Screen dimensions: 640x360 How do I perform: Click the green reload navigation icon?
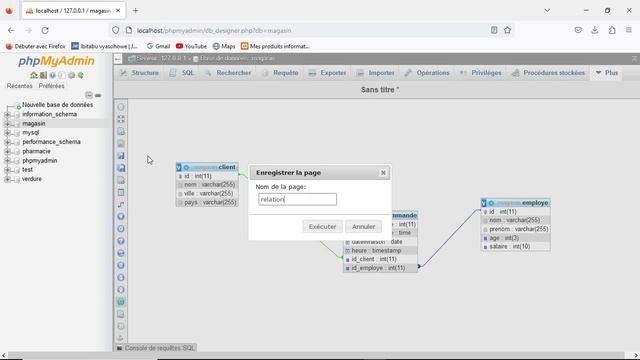81,75
